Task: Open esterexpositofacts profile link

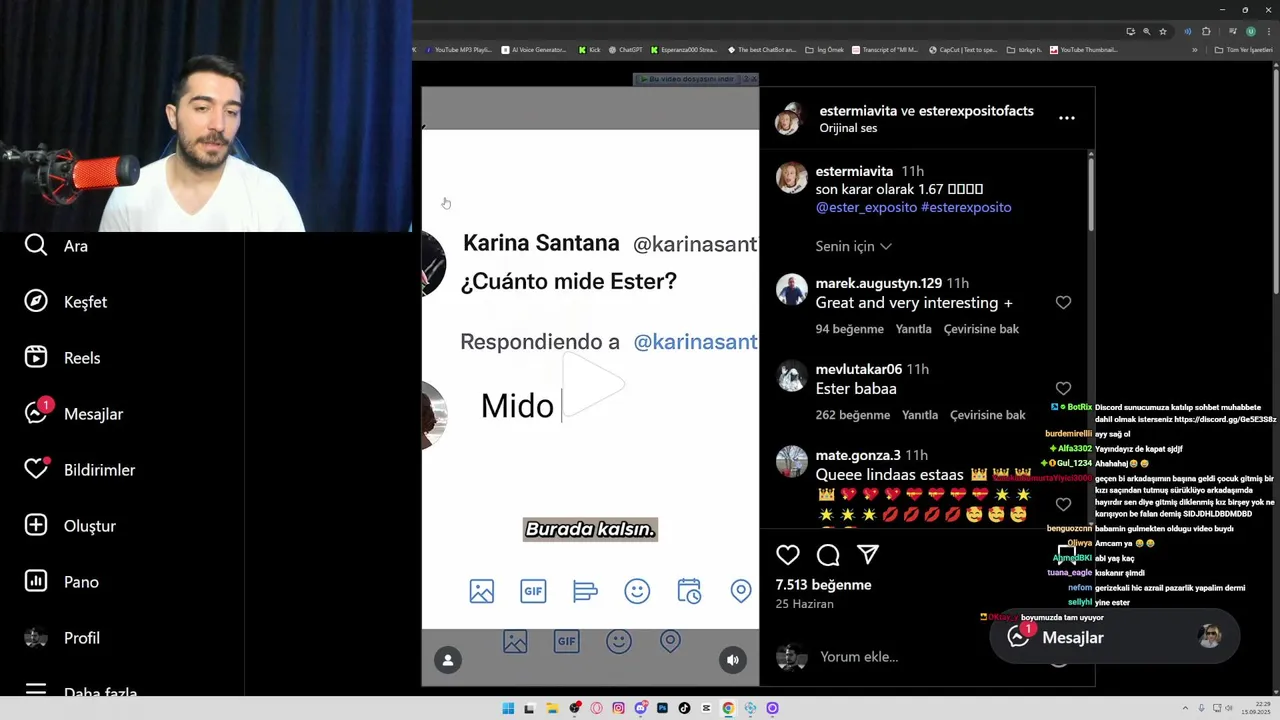Action: point(976,111)
